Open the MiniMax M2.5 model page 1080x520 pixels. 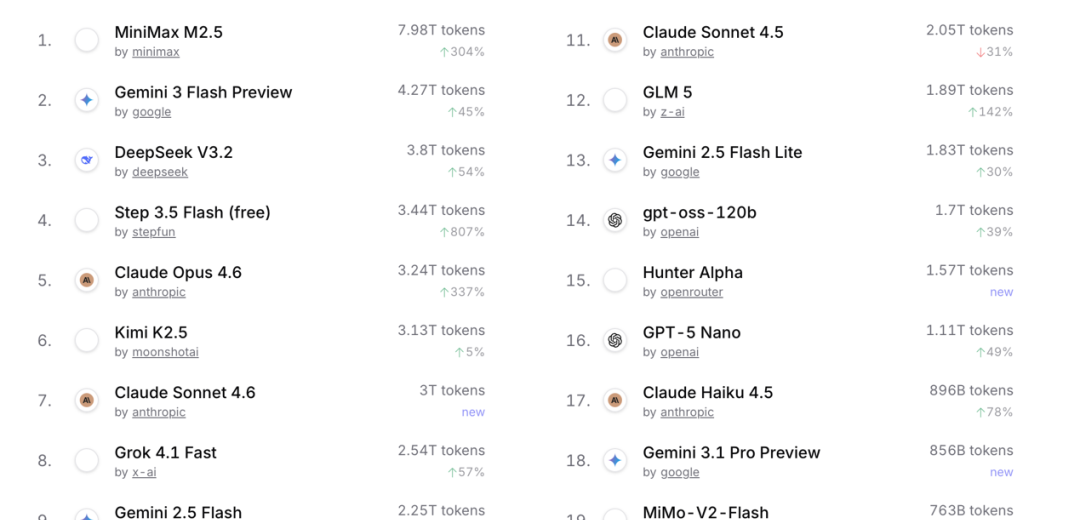pos(168,32)
